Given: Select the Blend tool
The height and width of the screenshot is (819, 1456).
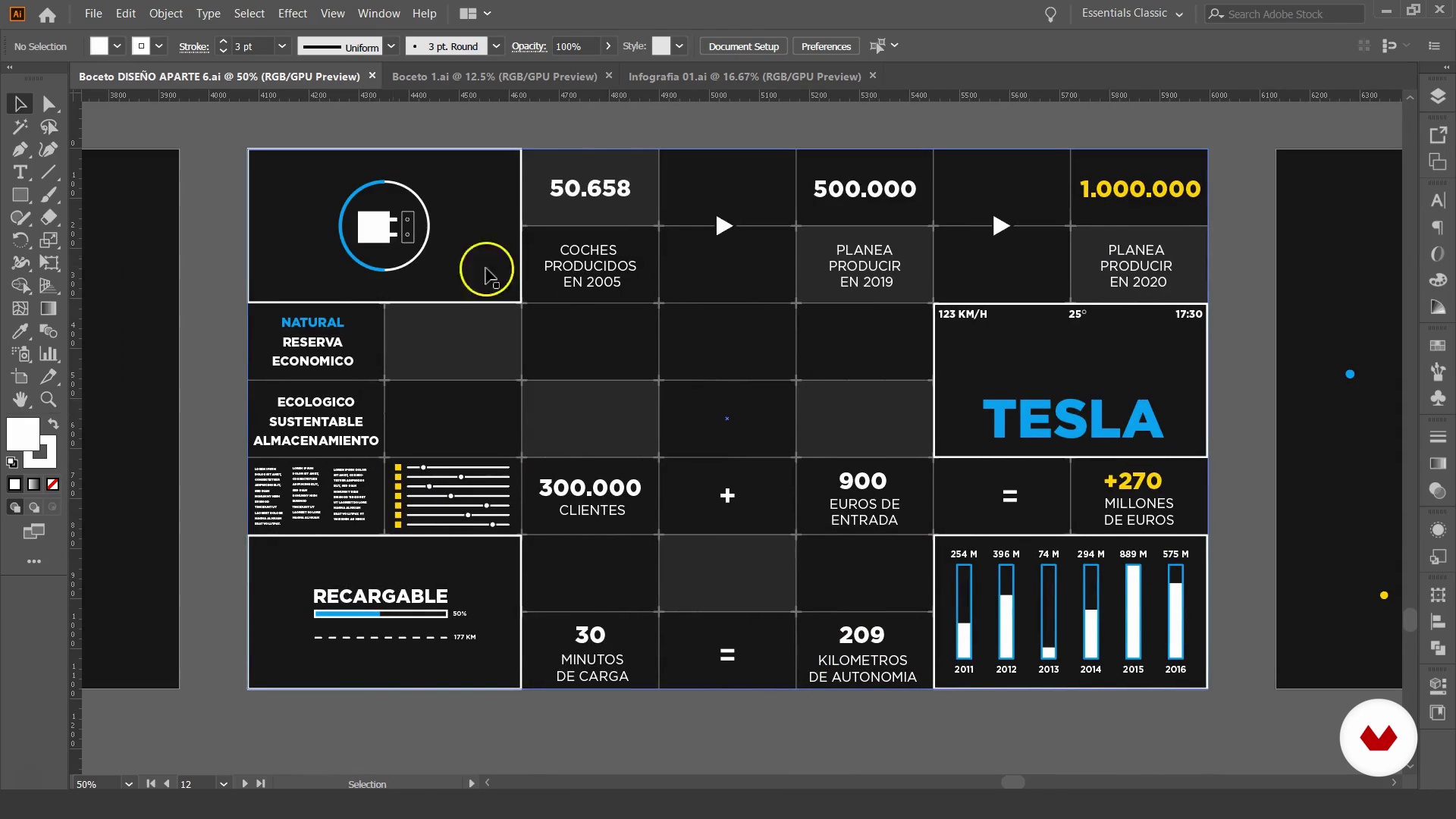Looking at the screenshot, I should coord(49,331).
